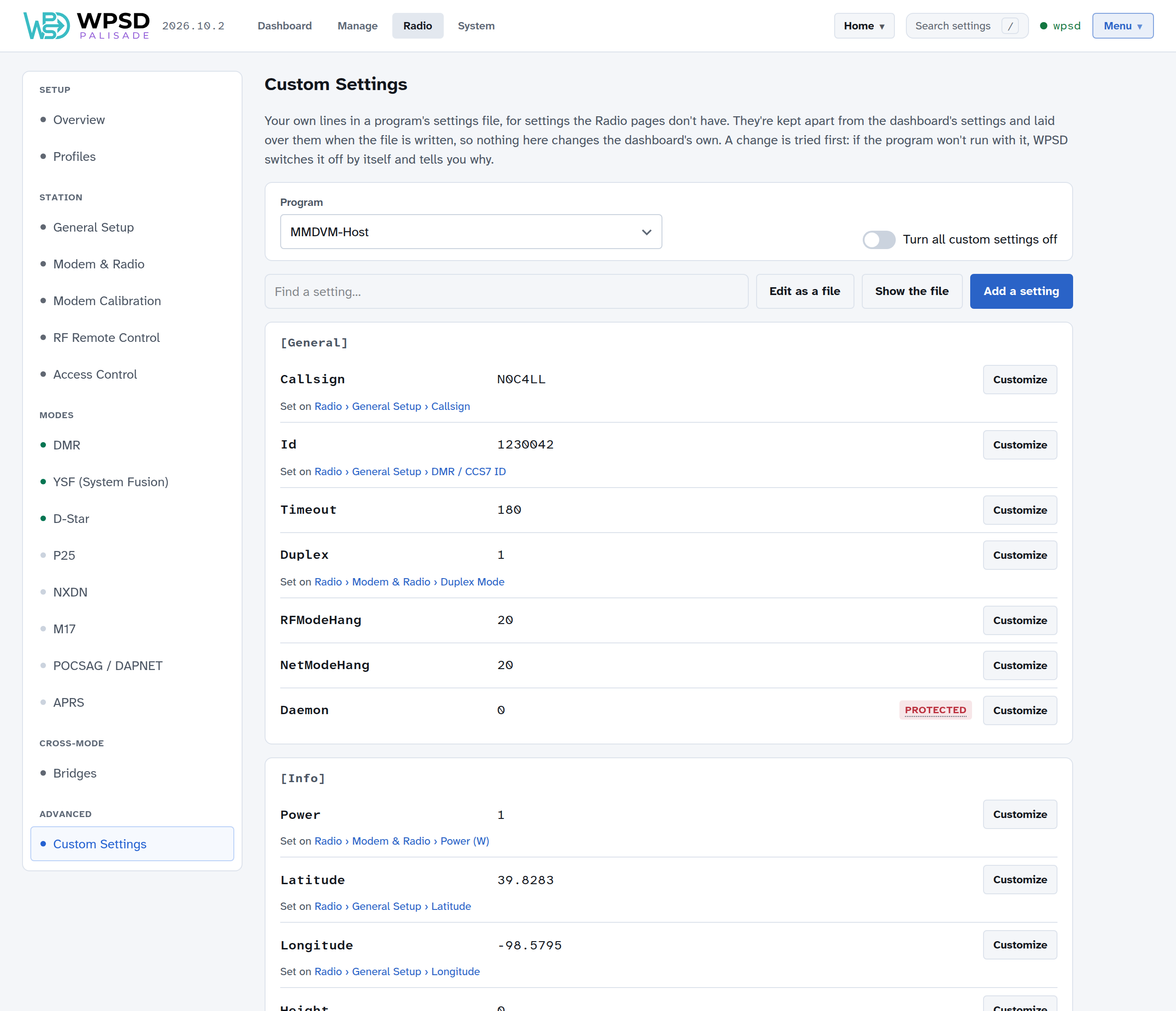Customize the Daemon setting
This screenshot has height=1011, width=1176.
pyautogui.click(x=1019, y=710)
